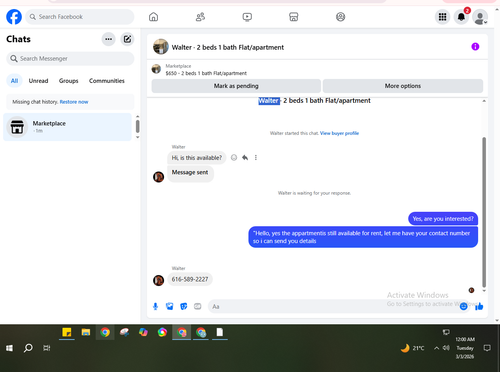Open Windows taskbar search
Image resolution: width=500 pixels, height=372 pixels.
pos(28,348)
